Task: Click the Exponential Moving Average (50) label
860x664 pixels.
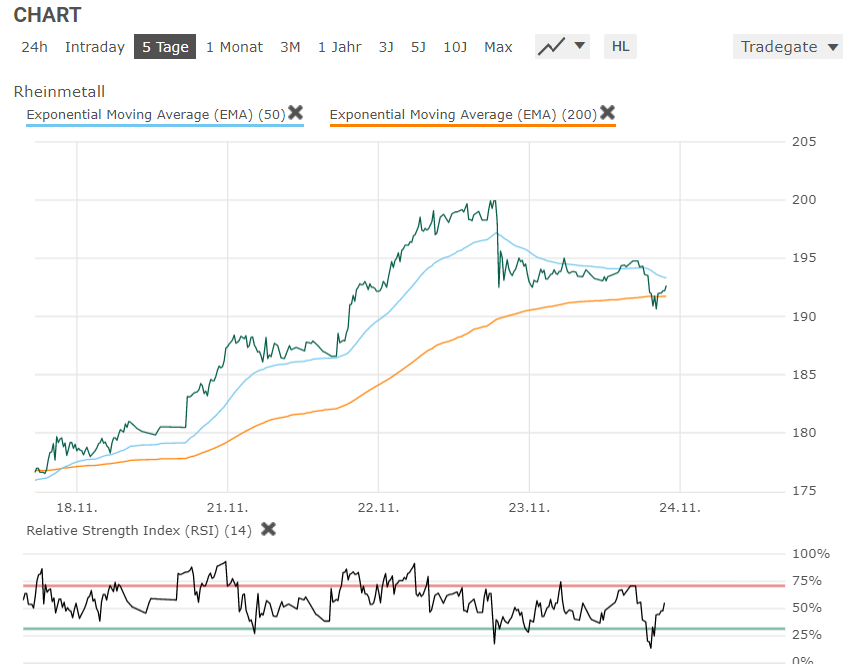Action: pos(155,114)
